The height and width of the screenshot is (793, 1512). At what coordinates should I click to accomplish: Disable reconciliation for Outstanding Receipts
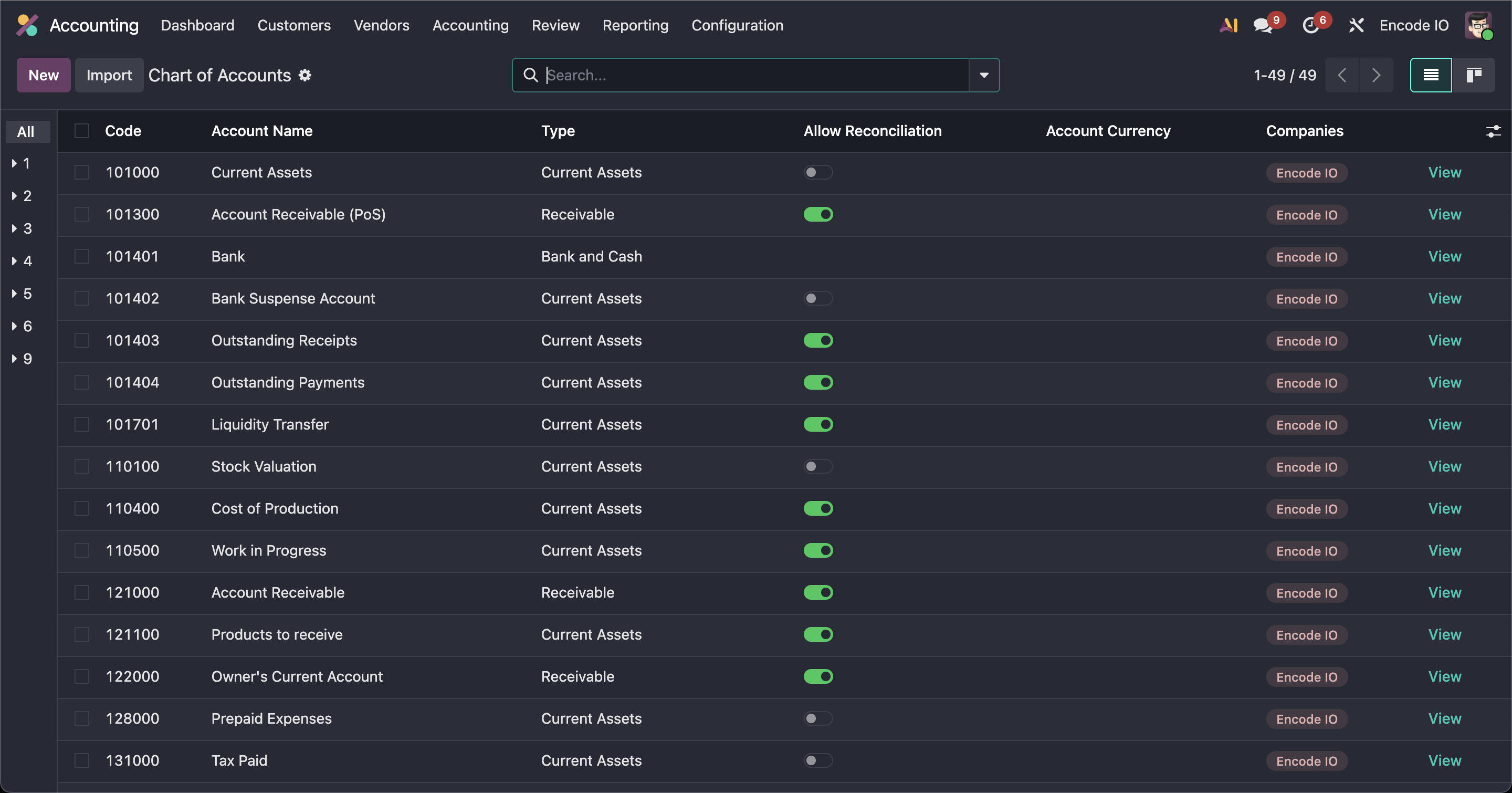[x=818, y=340]
